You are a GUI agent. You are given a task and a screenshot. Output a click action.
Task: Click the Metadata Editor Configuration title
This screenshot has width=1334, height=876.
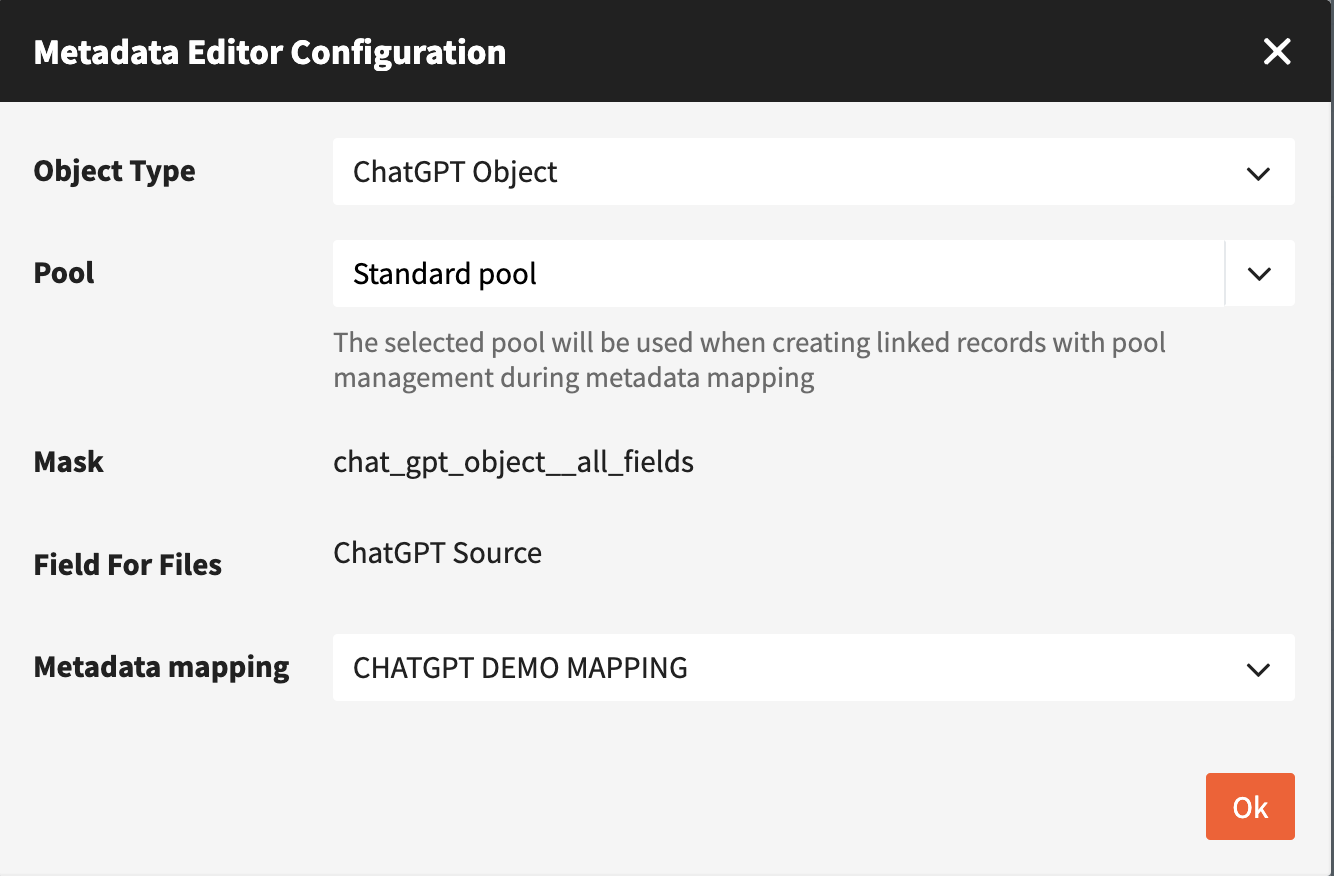tap(269, 52)
